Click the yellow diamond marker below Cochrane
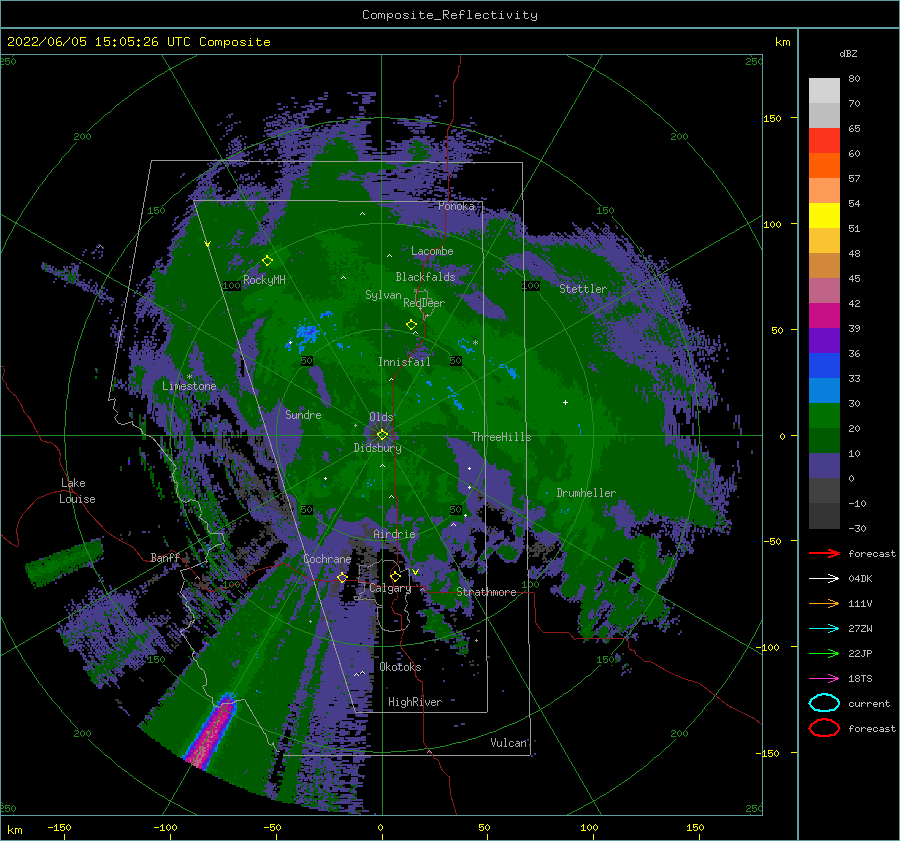The width and height of the screenshot is (900, 841). (x=343, y=577)
